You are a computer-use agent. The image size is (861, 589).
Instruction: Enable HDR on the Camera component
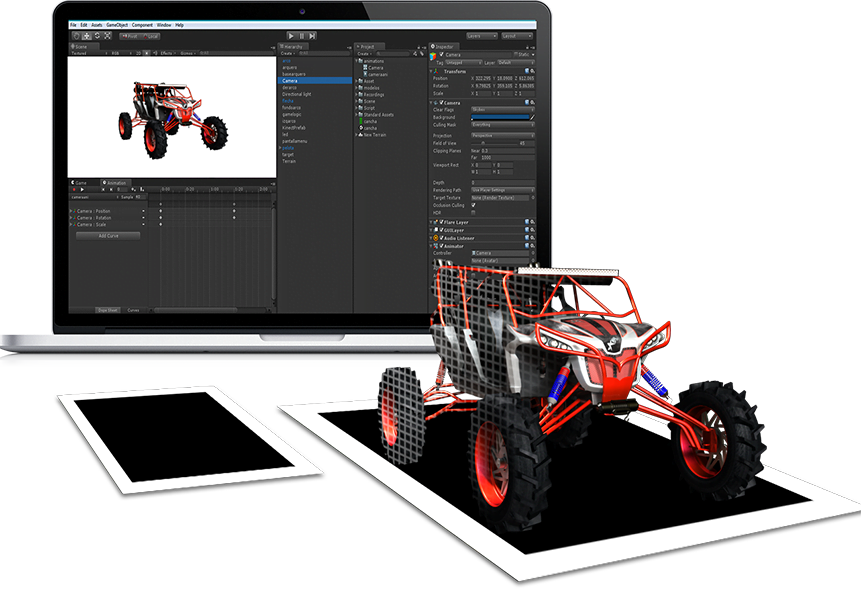tap(473, 212)
